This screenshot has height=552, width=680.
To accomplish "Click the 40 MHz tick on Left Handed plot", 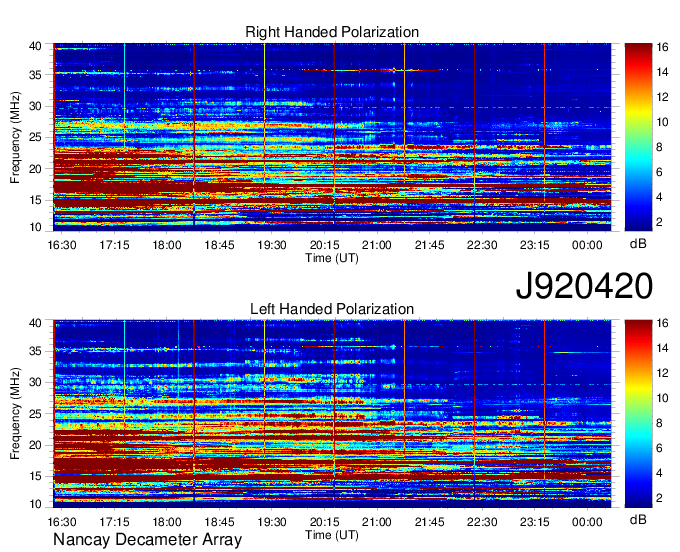I will [35, 323].
